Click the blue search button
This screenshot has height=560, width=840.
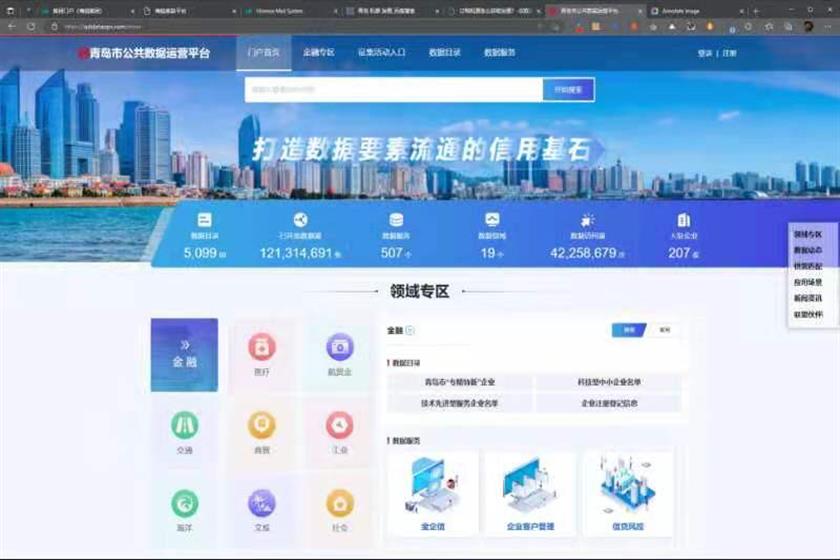568,90
